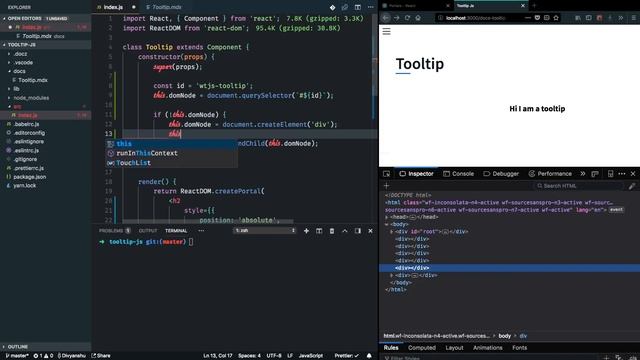The width and height of the screenshot is (640, 360).
Task: Open the Animations tab in inspector
Action: 488,348
